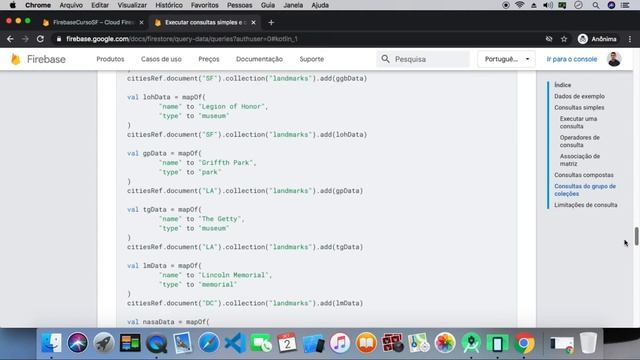Go back to the previous page
The width and height of the screenshot is (640, 360).
(10, 39)
